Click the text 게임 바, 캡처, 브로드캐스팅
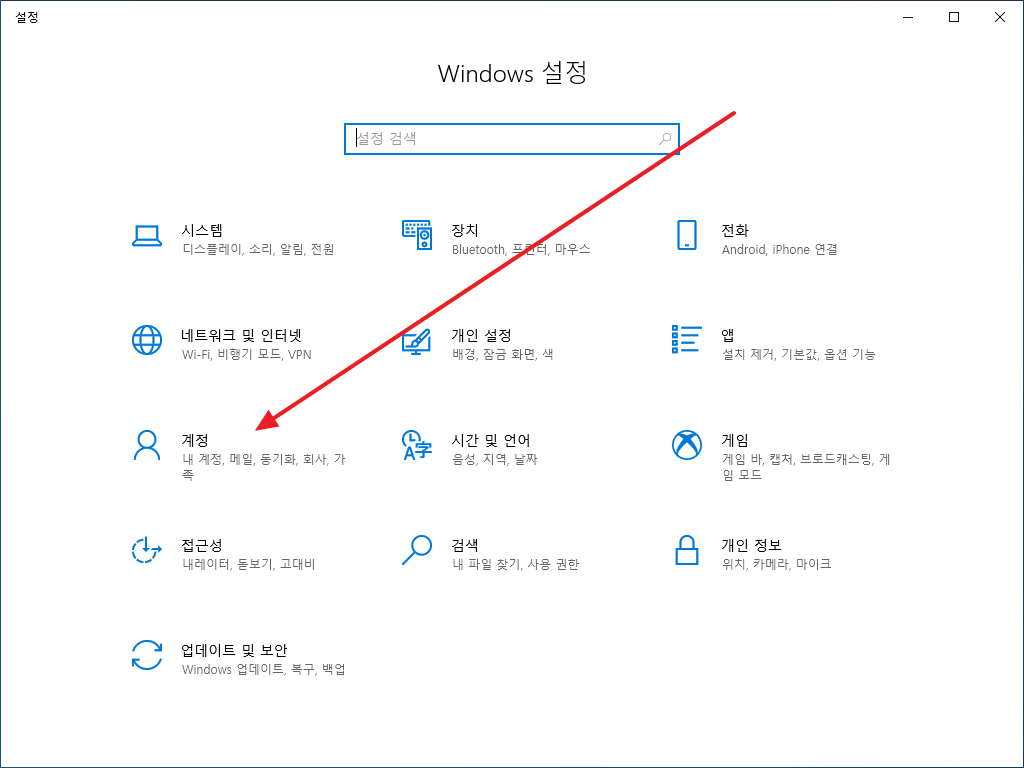 tap(797, 460)
